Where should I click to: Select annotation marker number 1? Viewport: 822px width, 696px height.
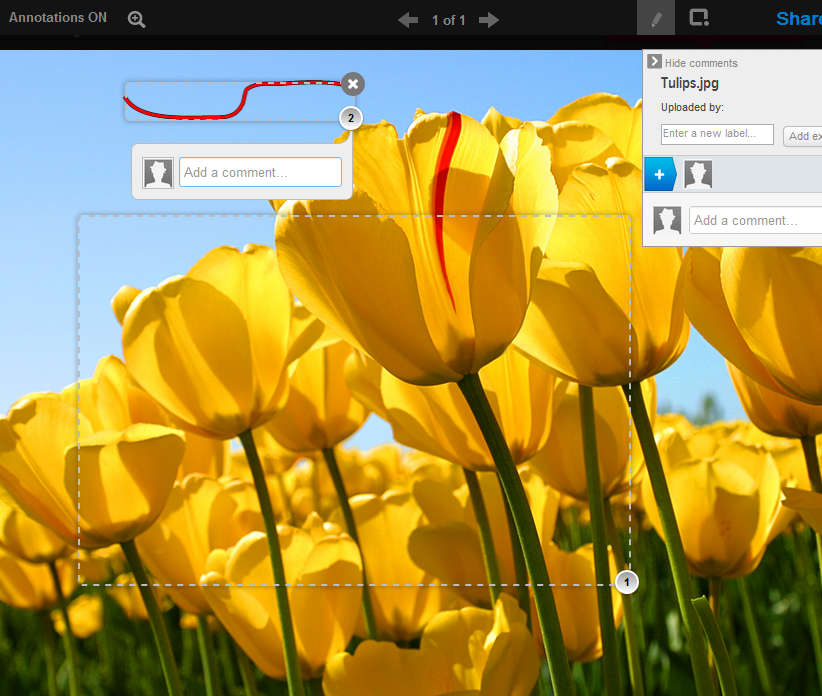tap(626, 582)
